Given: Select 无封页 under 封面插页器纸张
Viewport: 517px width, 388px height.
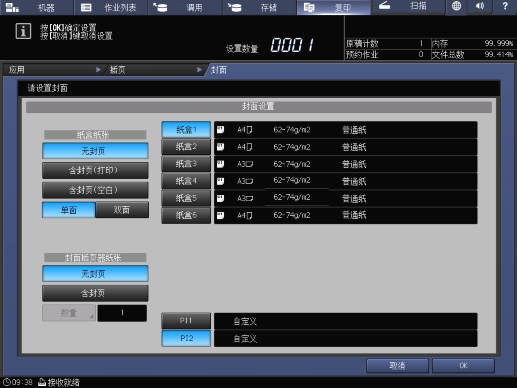Looking at the screenshot, I should [95, 274].
